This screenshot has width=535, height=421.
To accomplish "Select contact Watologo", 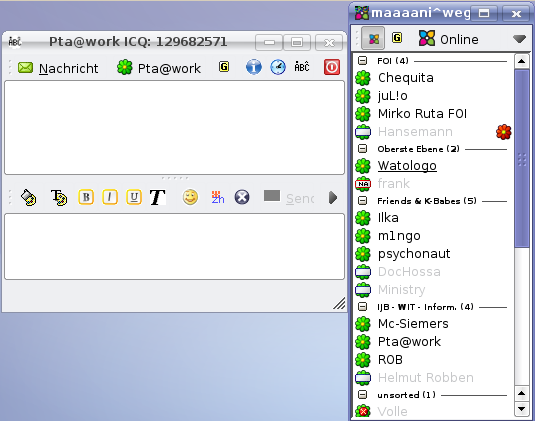I will [x=407, y=166].
